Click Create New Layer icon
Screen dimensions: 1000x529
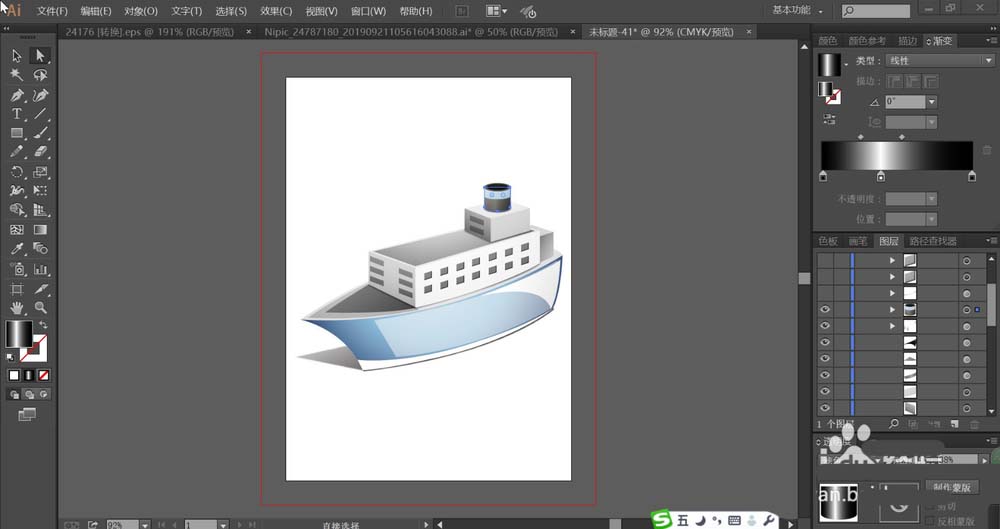(x=954, y=424)
